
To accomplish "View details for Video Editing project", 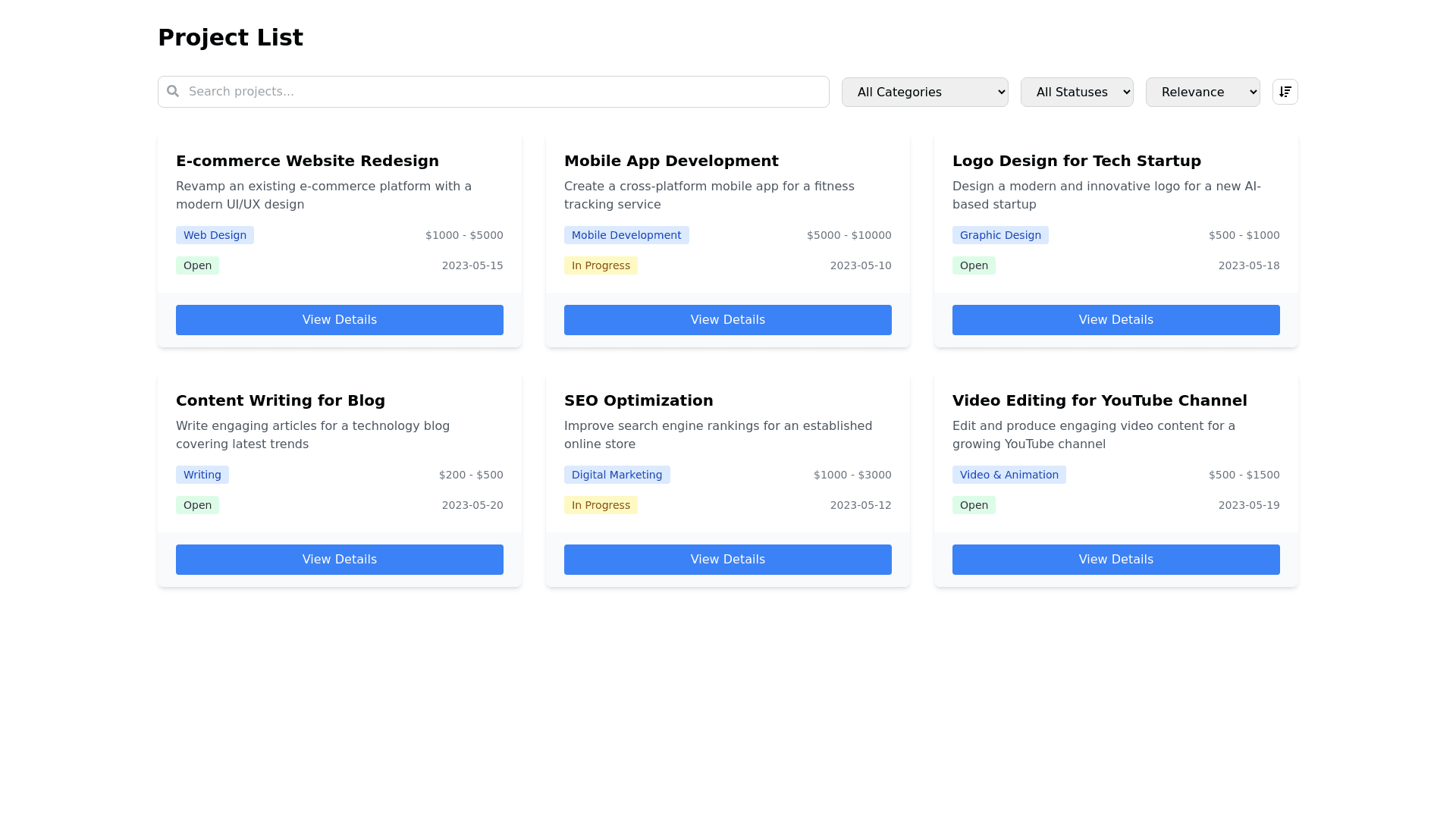I will tap(1116, 560).
